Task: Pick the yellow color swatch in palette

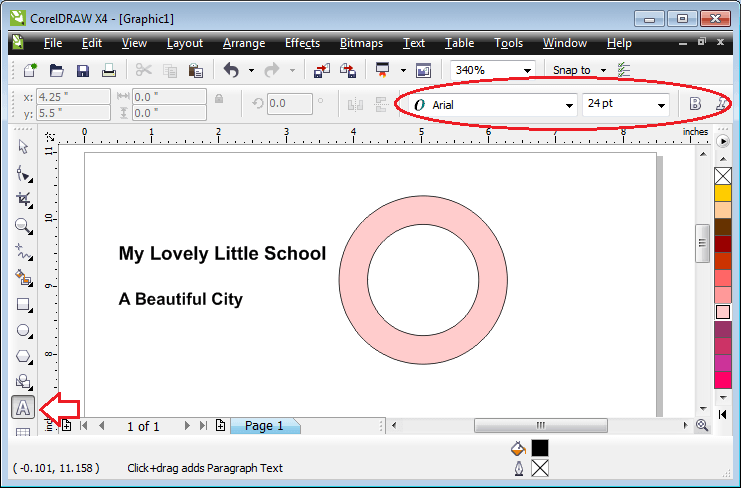Action: [x=723, y=193]
